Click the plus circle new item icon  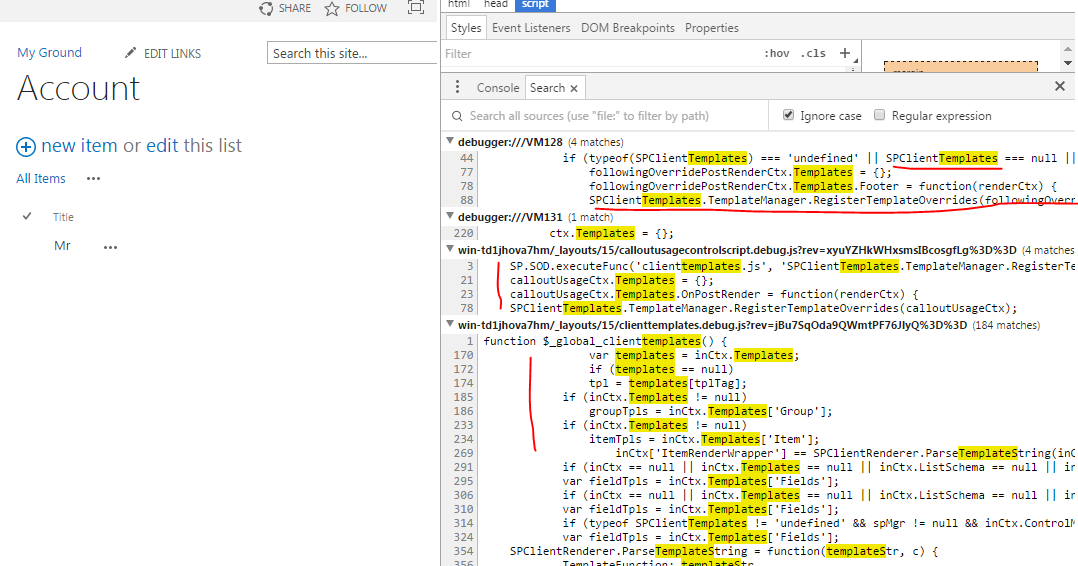pyautogui.click(x=26, y=146)
